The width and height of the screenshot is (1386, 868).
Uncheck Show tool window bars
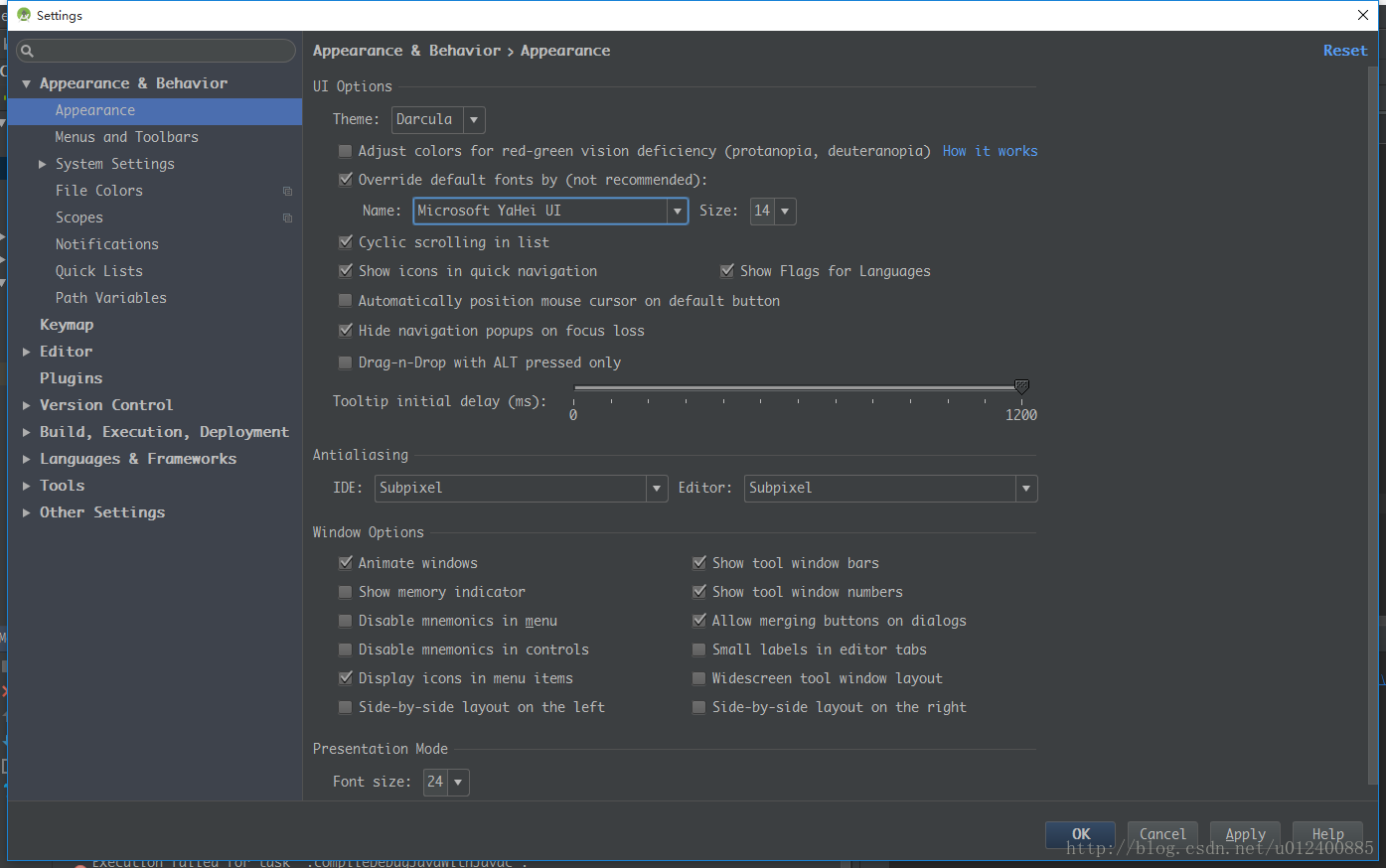pyautogui.click(x=698, y=563)
